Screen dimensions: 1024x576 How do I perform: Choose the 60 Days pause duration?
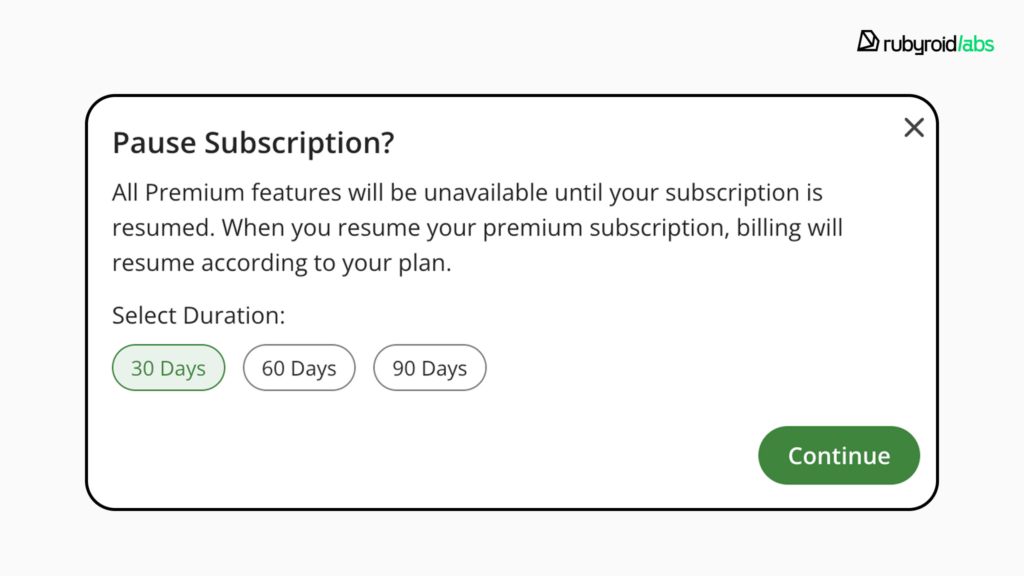tap(299, 368)
